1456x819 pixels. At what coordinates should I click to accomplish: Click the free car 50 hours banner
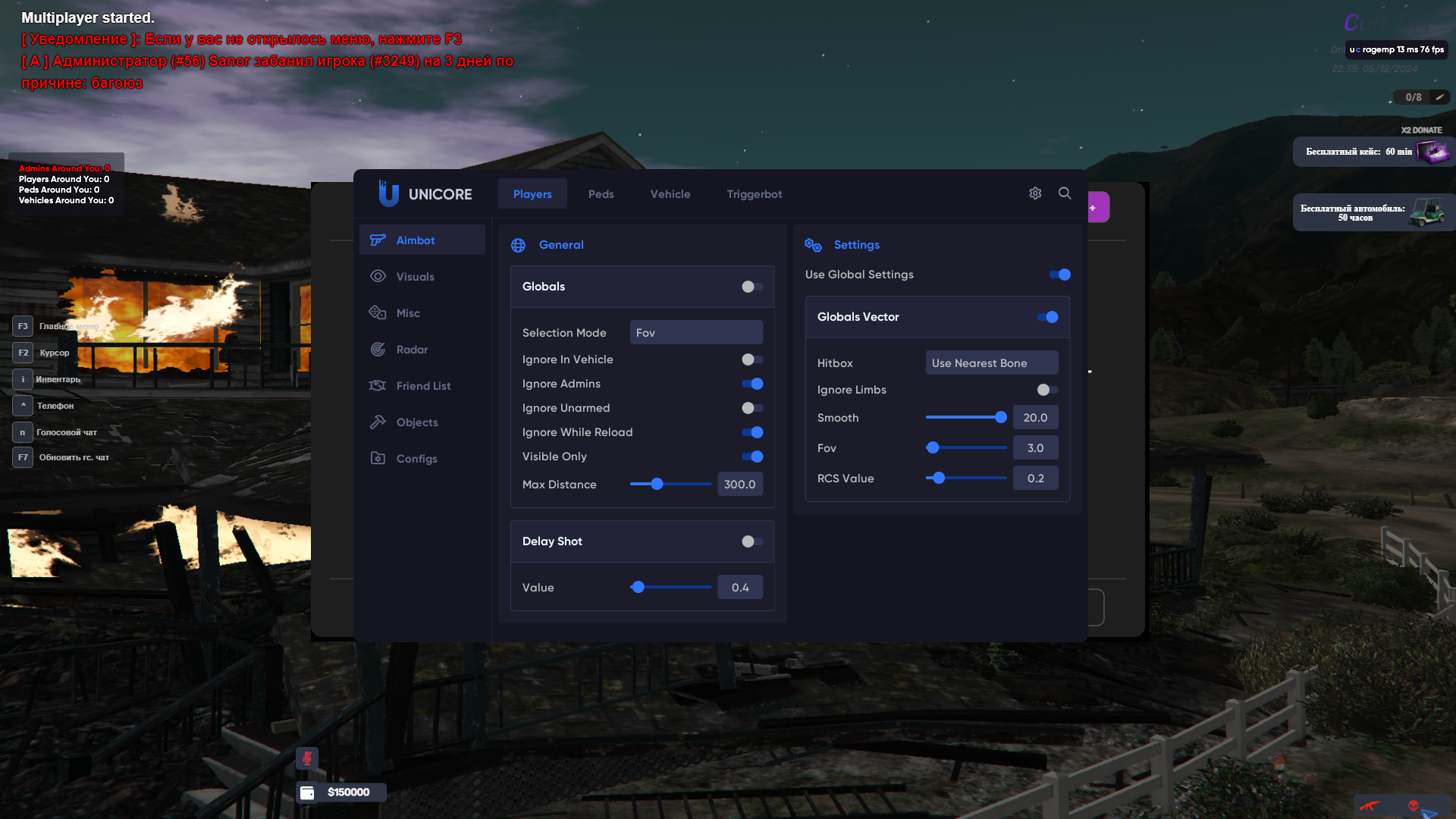point(1373,212)
